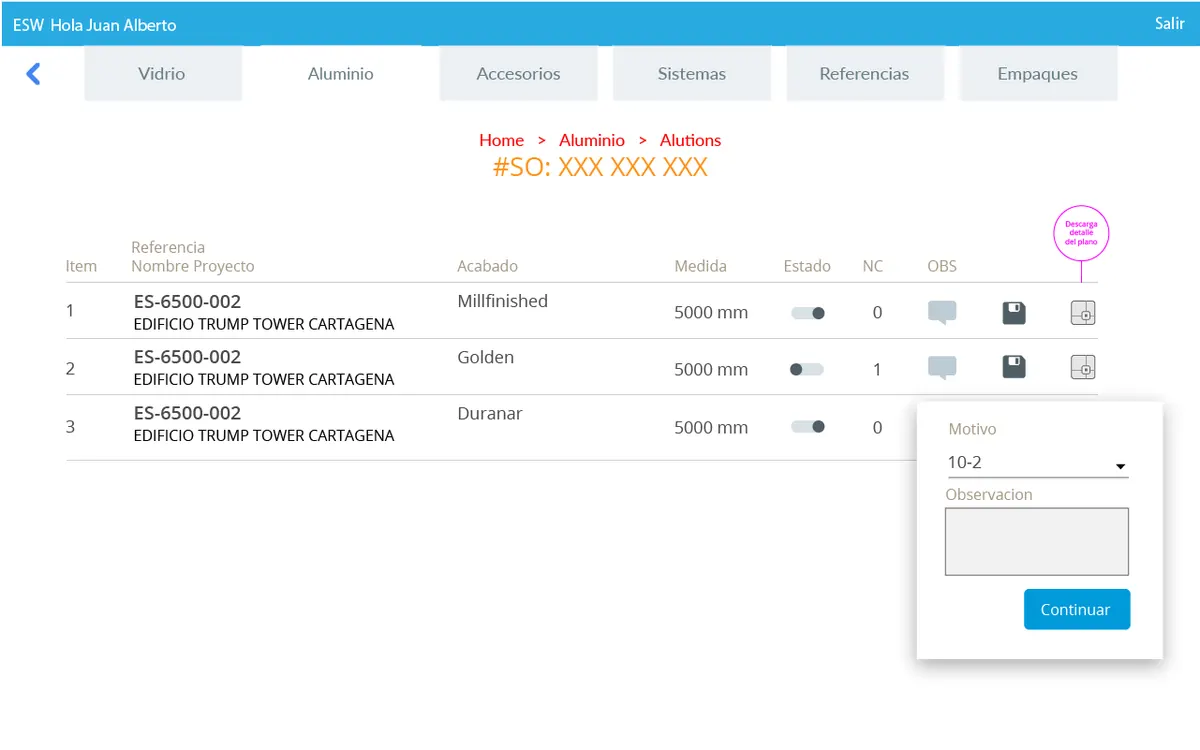This screenshot has width=1200, height=750.
Task: Open the OBS comment icon for Millfinished row
Action: [942, 313]
